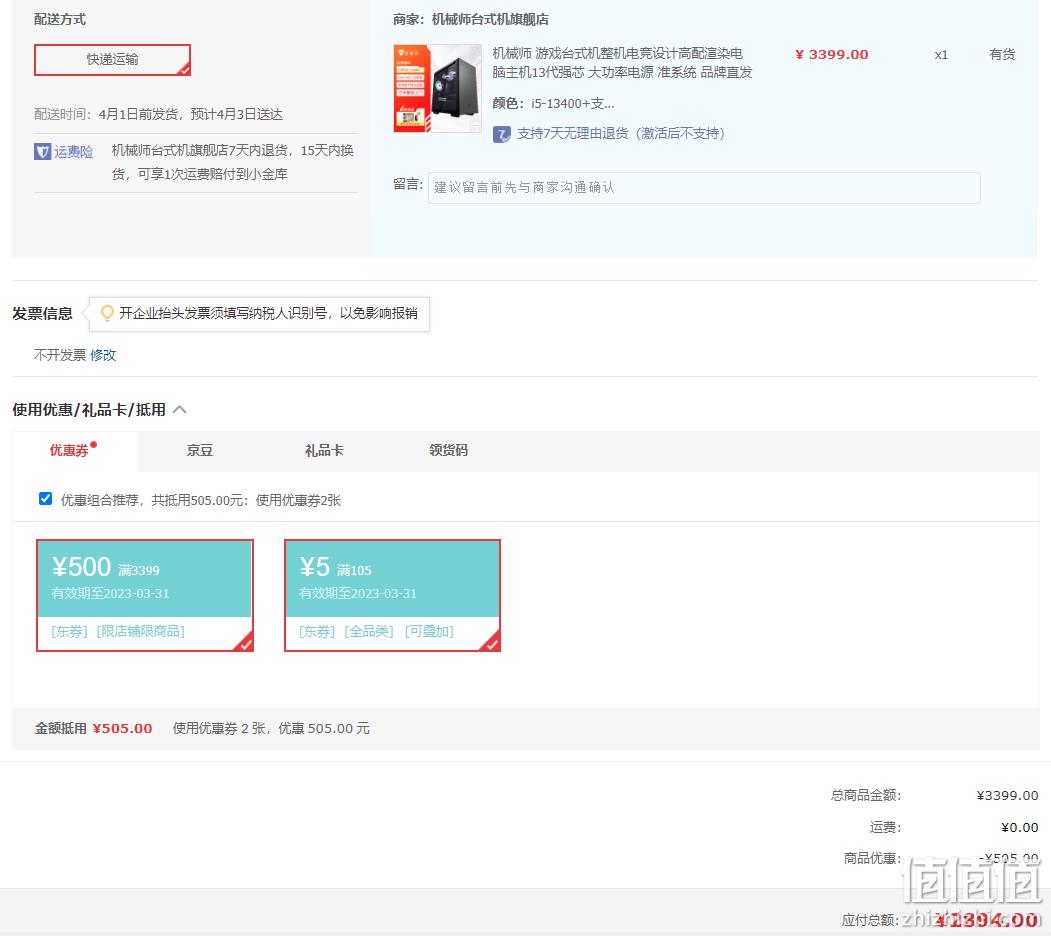
Task: Open the computer product thumbnail
Action: [437, 88]
